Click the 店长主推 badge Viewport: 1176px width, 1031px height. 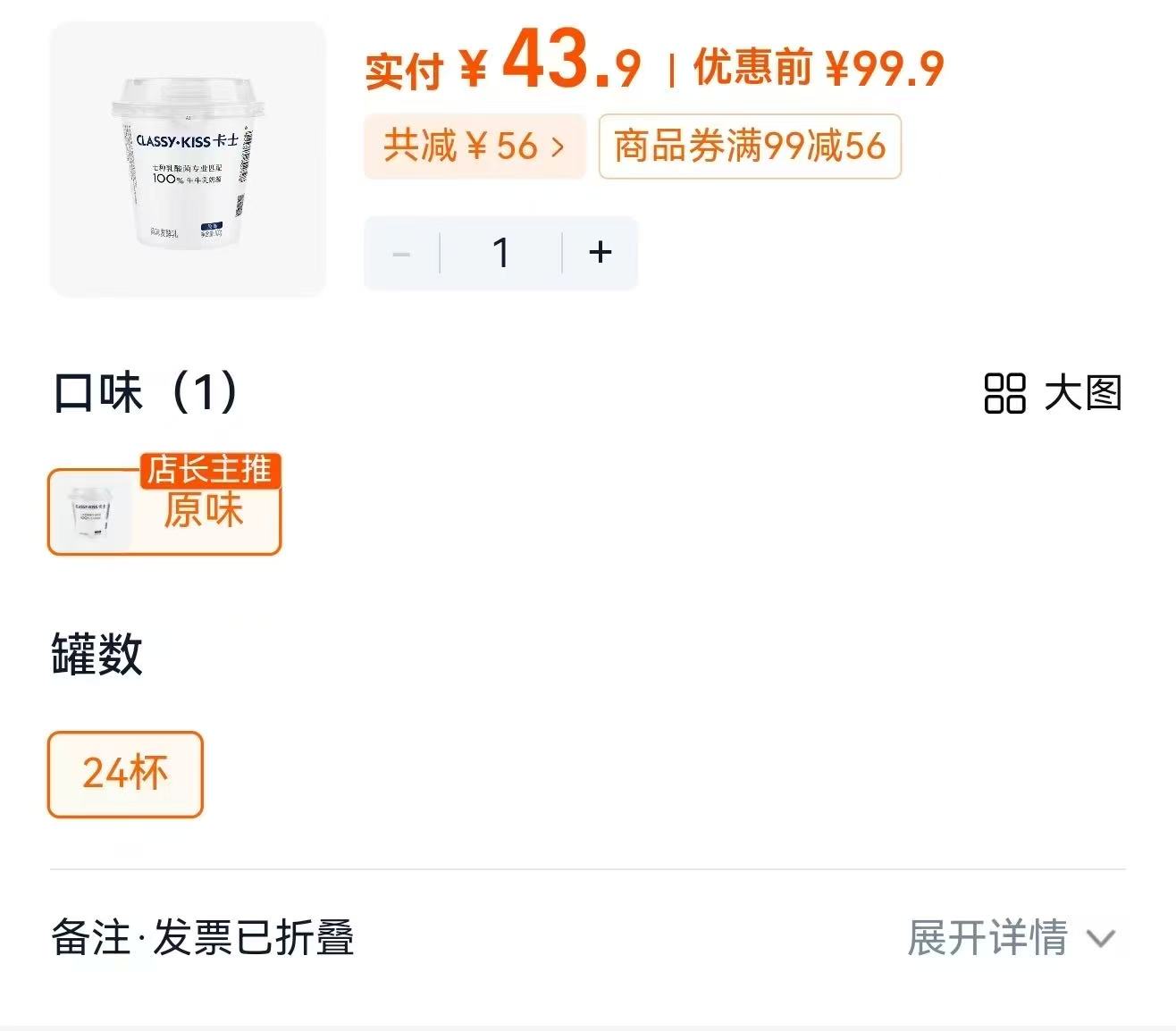[211, 473]
